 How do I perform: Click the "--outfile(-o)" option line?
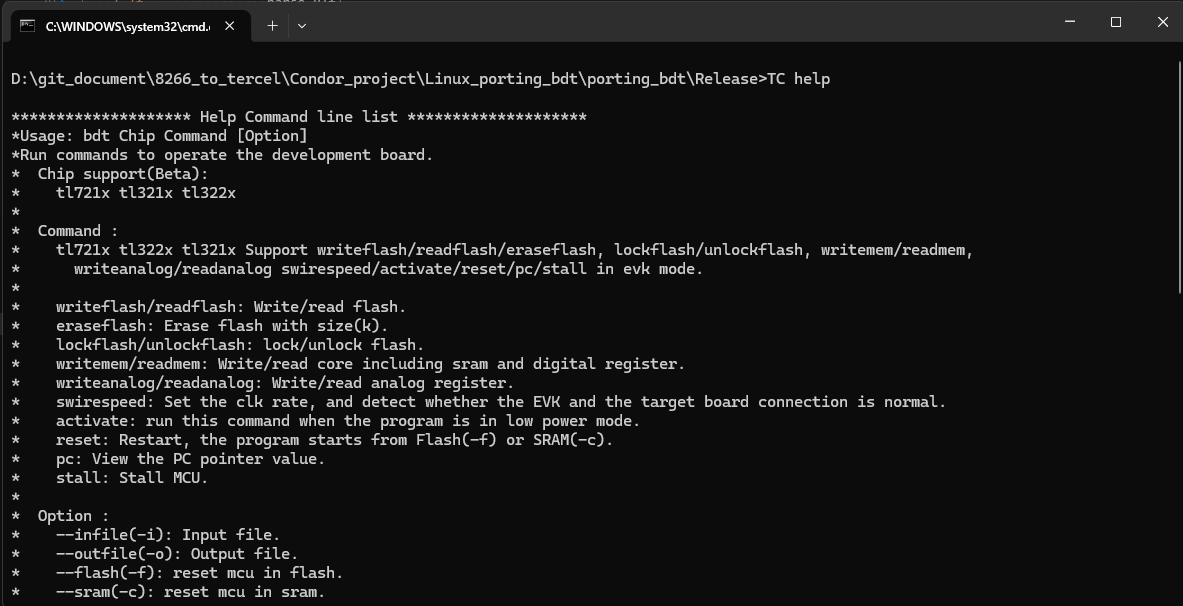pyautogui.click(x=177, y=554)
